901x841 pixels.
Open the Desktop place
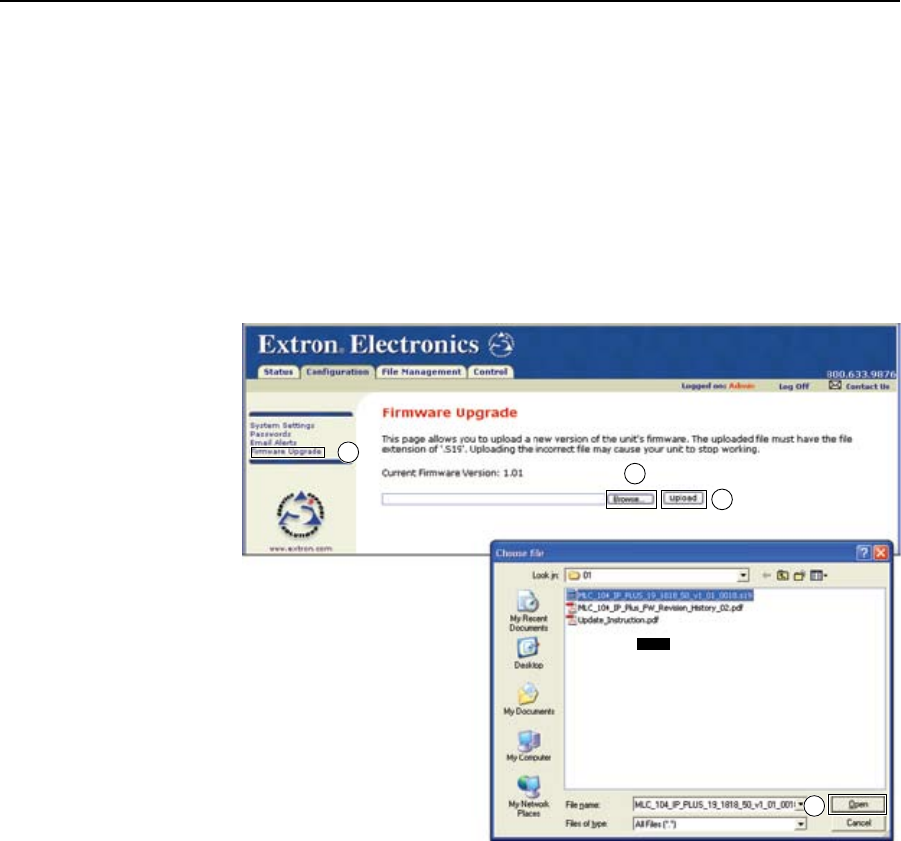pos(528,654)
